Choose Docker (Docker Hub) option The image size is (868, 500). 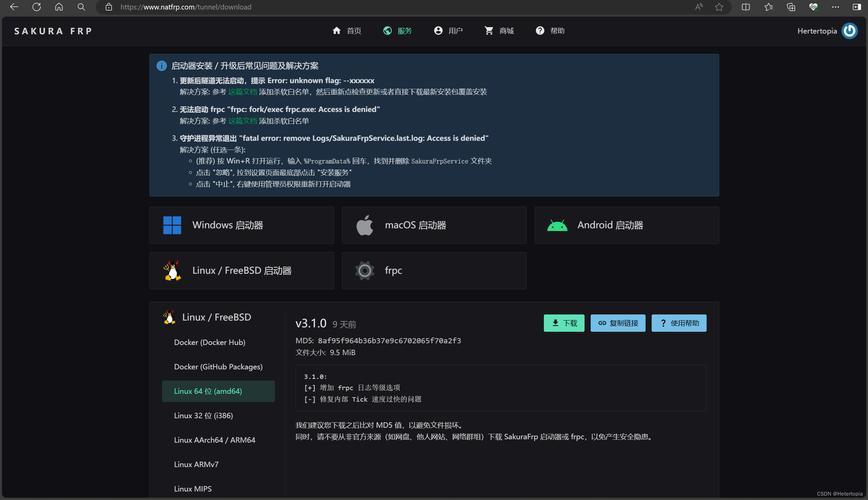tap(218, 342)
